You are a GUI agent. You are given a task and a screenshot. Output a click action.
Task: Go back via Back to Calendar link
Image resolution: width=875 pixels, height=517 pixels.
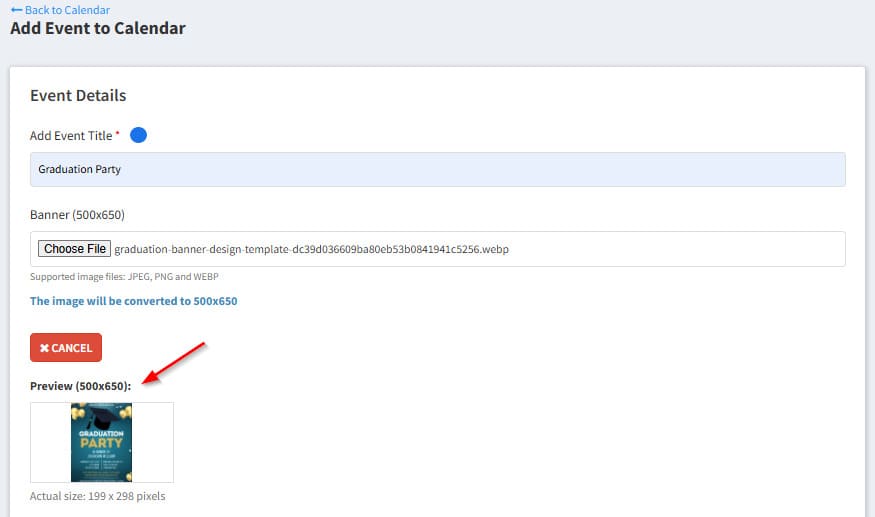[x=60, y=10]
